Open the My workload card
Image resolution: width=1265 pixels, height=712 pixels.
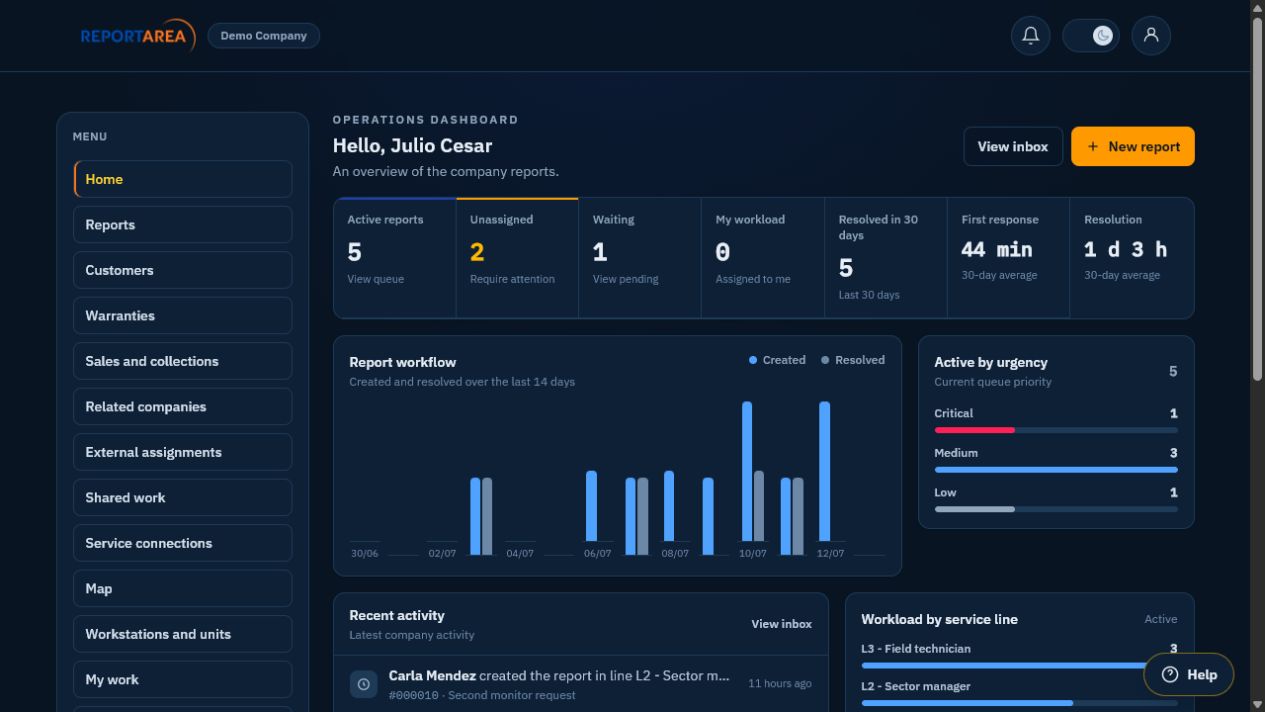[763, 258]
